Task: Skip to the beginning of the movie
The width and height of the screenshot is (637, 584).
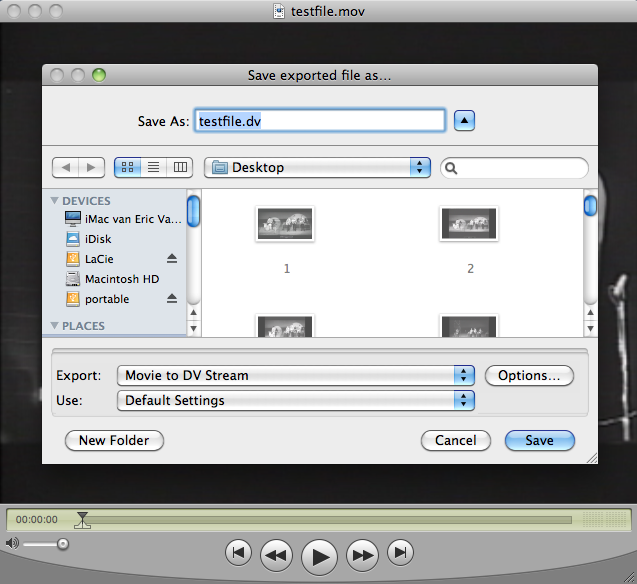Action: (x=238, y=552)
